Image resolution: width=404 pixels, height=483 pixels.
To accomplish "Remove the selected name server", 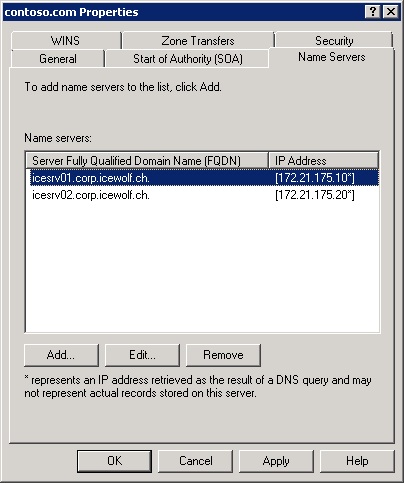I will pos(223,355).
